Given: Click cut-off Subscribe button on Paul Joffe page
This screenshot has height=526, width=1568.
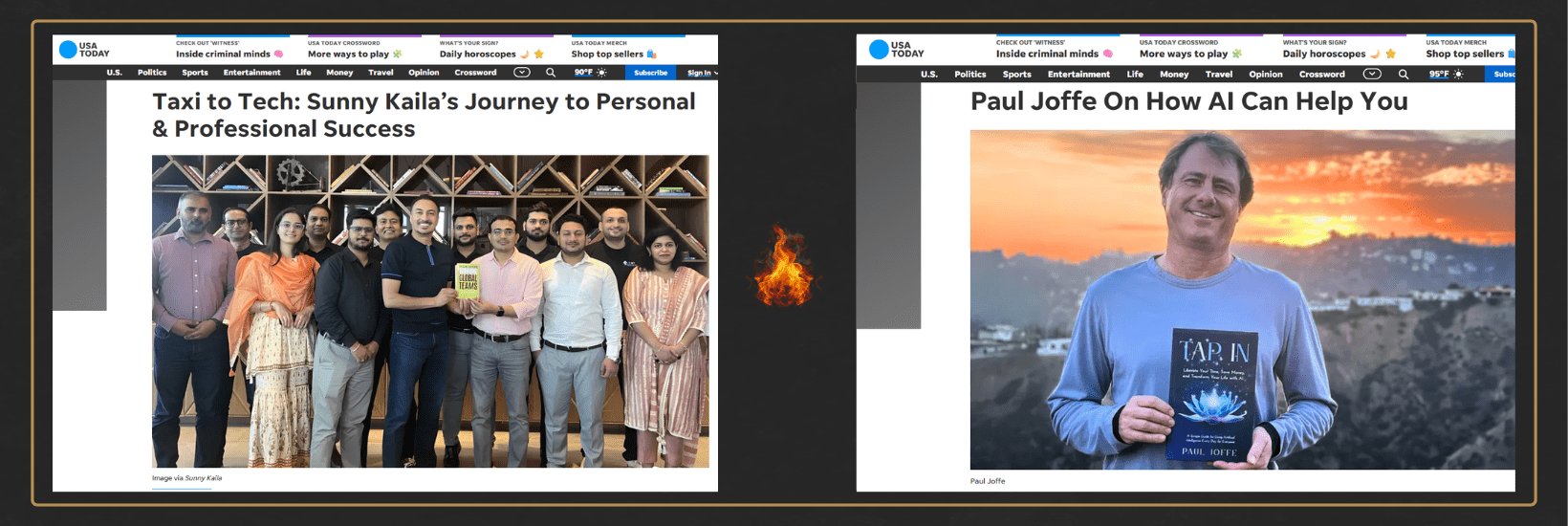Looking at the screenshot, I should [x=1500, y=74].
